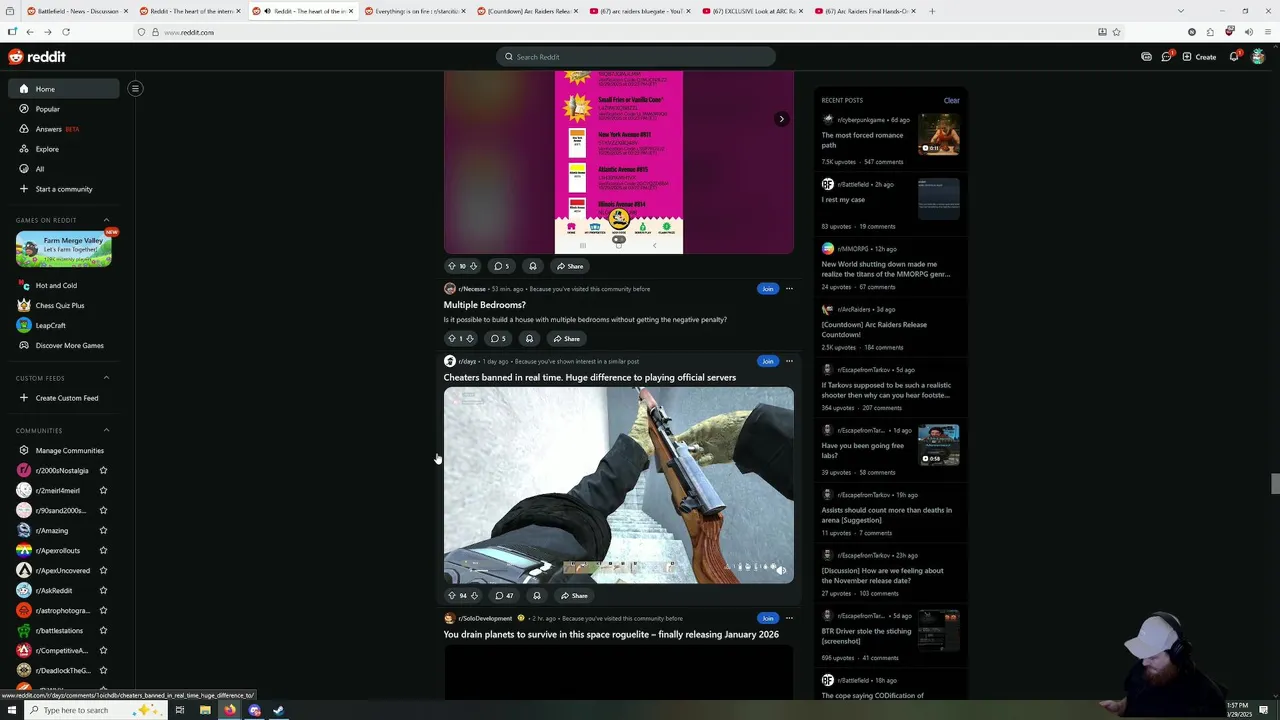Upvote the Multiple Bedrooms post
Image resolution: width=1280 pixels, height=720 pixels.
pos(451,339)
